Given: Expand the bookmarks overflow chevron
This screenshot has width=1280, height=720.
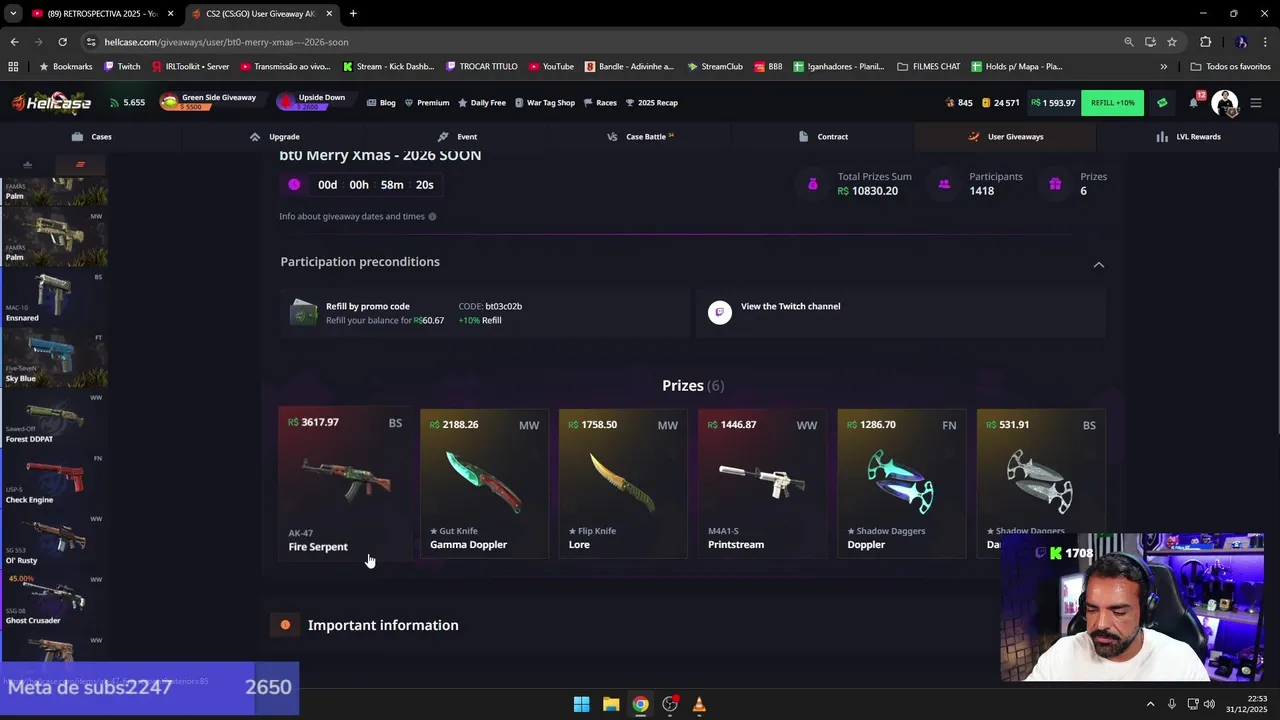Looking at the screenshot, I should [1163, 67].
